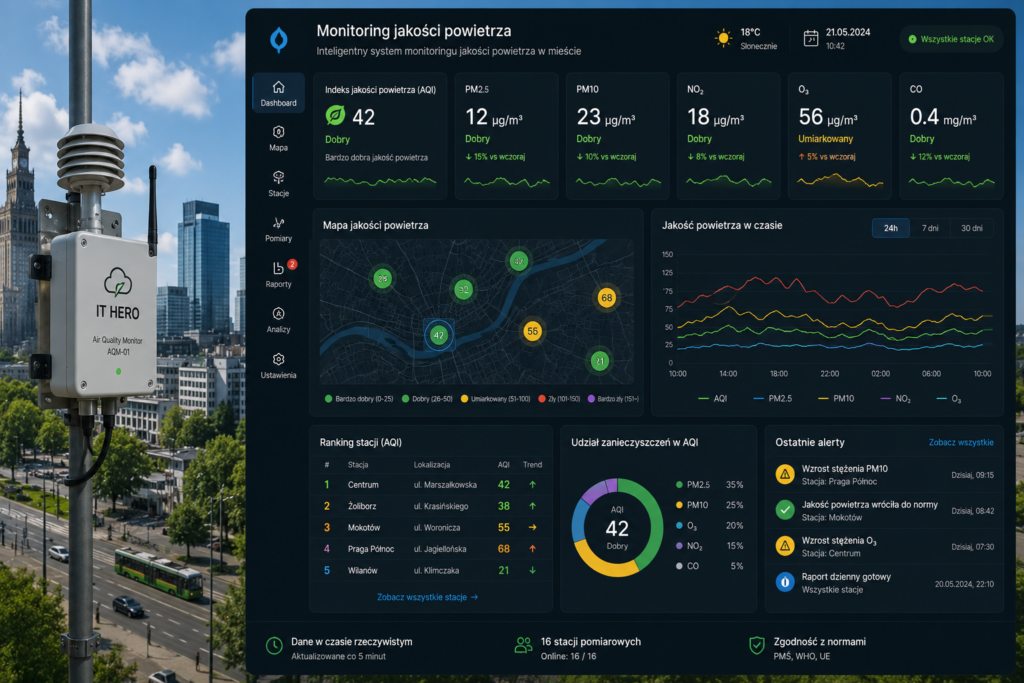The height and width of the screenshot is (683, 1024).
Task: Open Raporty icon with red badge
Action: click(279, 268)
